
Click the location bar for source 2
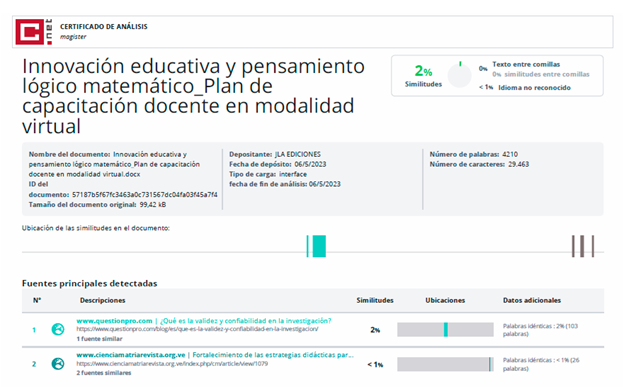click(x=445, y=364)
